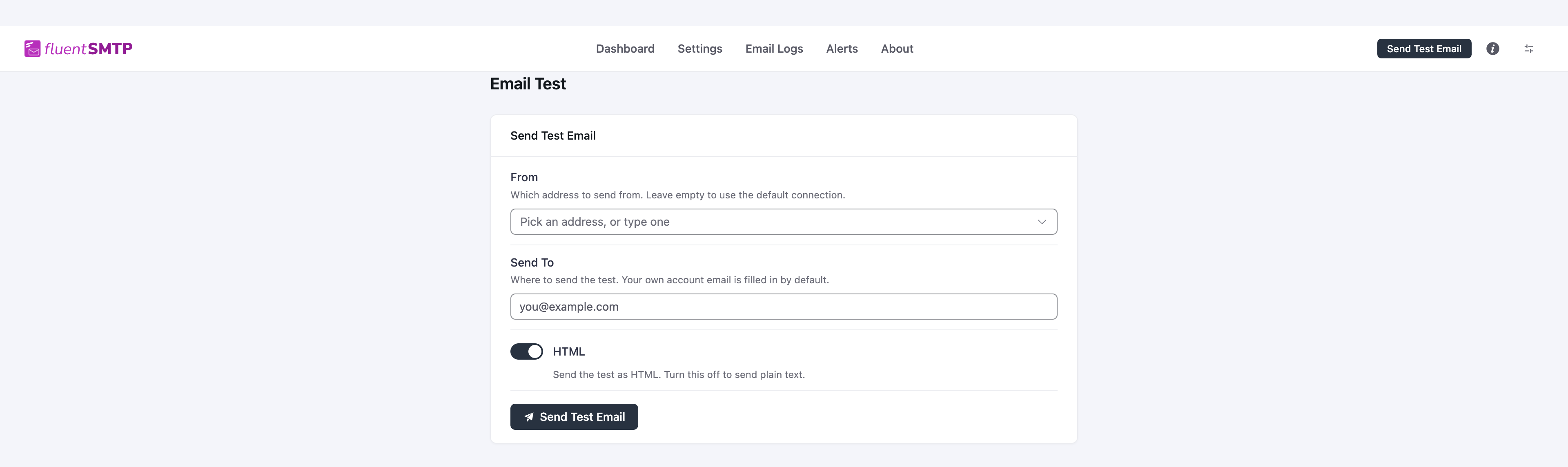Open the Dashboard tab
Viewport: 1568px width, 467px height.
[625, 49]
